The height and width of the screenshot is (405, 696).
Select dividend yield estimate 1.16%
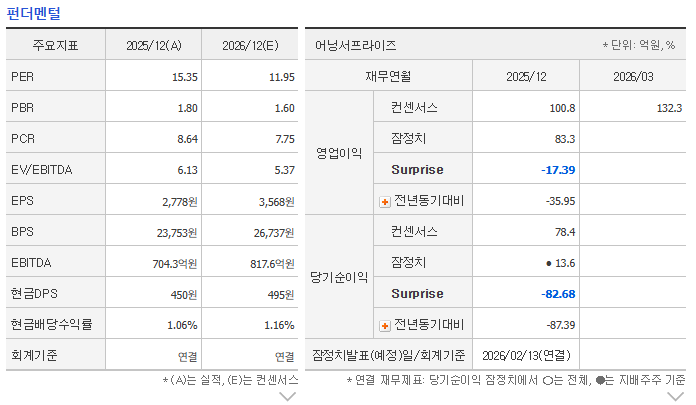[x=279, y=326]
